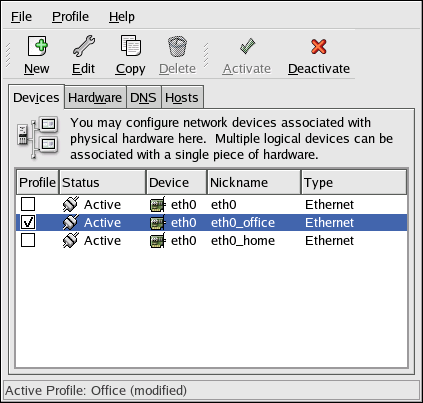Enable the profile checkbox for eth0
This screenshot has width=423, height=403.
(x=28, y=204)
